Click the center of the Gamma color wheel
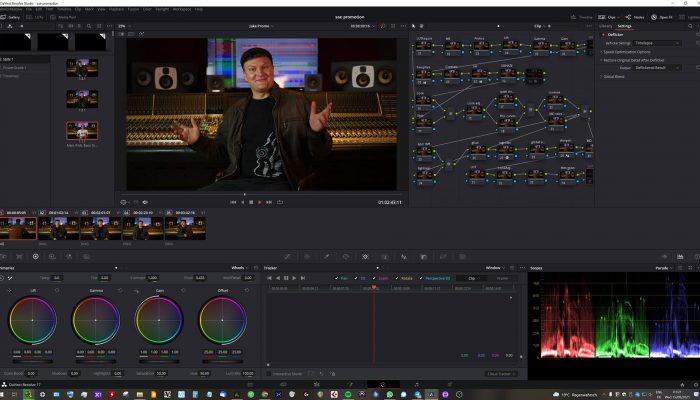Viewport: 700px width, 400px height. click(x=96, y=320)
